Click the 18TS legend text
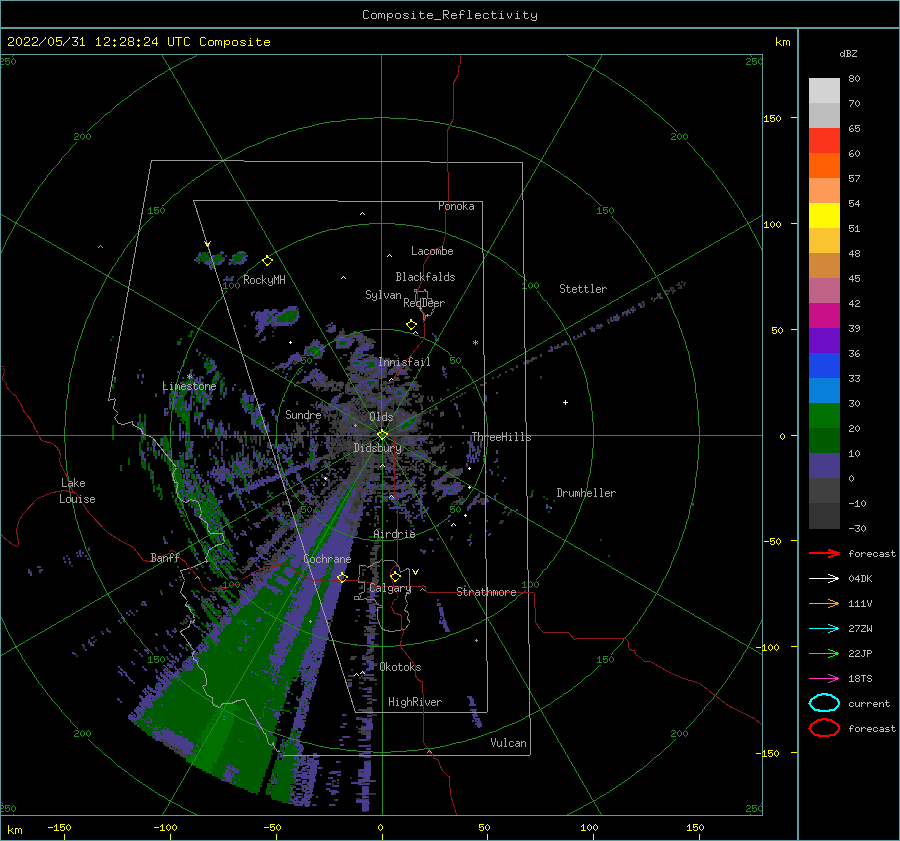Viewport: 900px width, 841px height. (x=860, y=679)
